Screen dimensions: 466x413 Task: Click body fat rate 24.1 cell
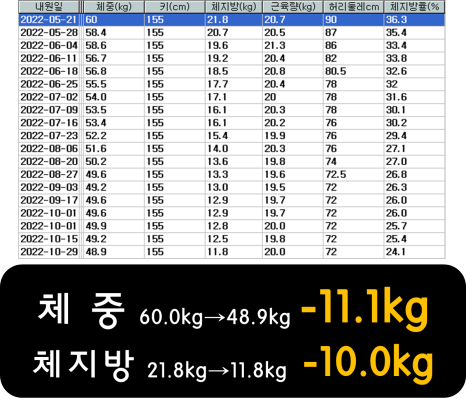[414, 252]
